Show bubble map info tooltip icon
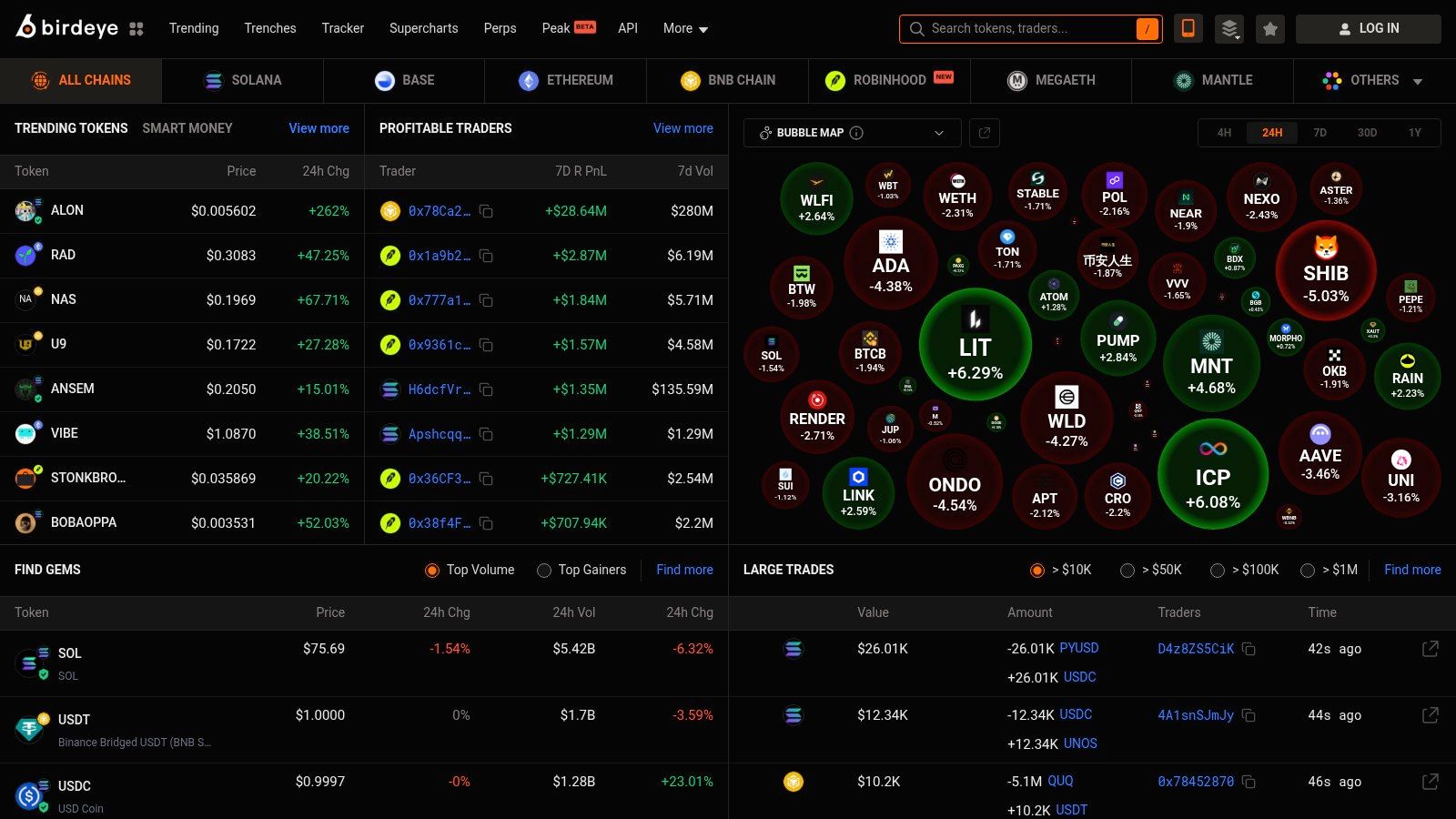Viewport: 1456px width, 819px height. 856,133
